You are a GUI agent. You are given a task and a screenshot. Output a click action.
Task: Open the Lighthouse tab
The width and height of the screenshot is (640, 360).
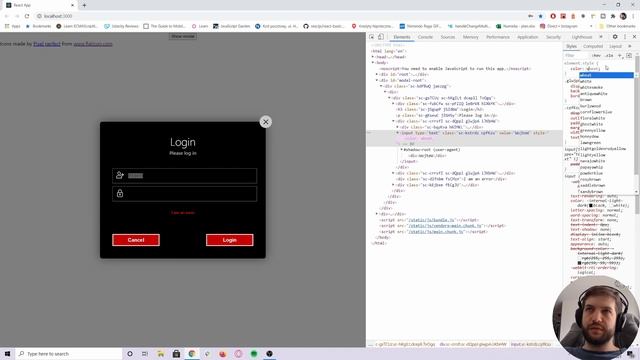pyautogui.click(x=581, y=37)
